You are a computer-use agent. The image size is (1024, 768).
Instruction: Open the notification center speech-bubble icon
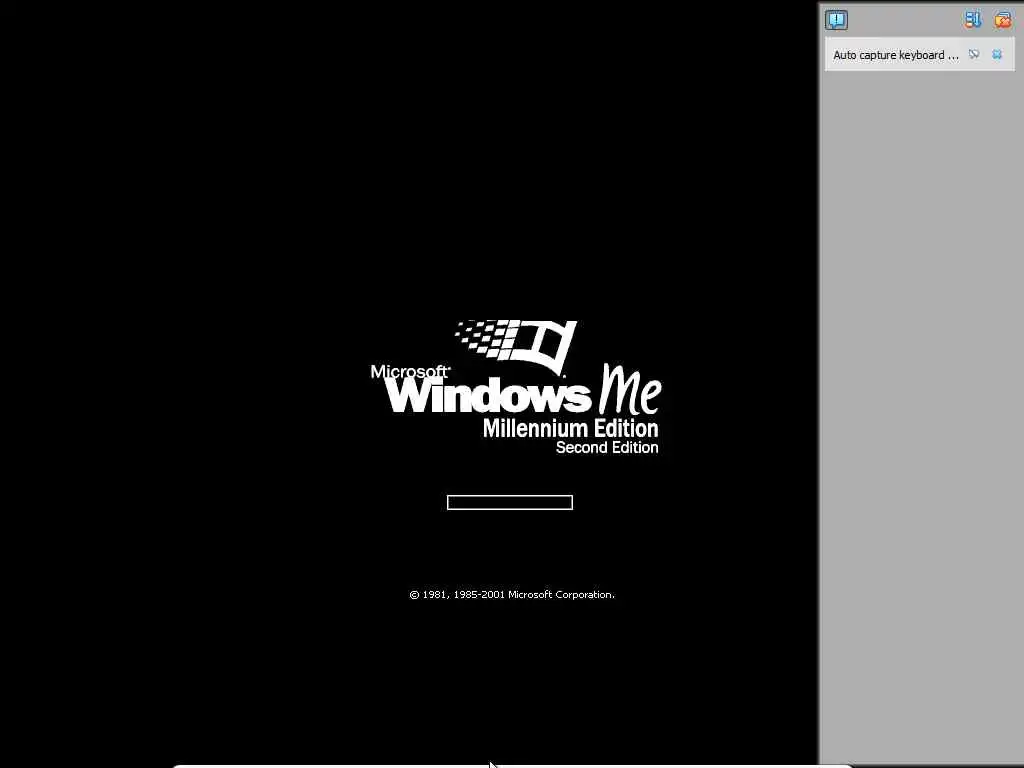pos(836,20)
